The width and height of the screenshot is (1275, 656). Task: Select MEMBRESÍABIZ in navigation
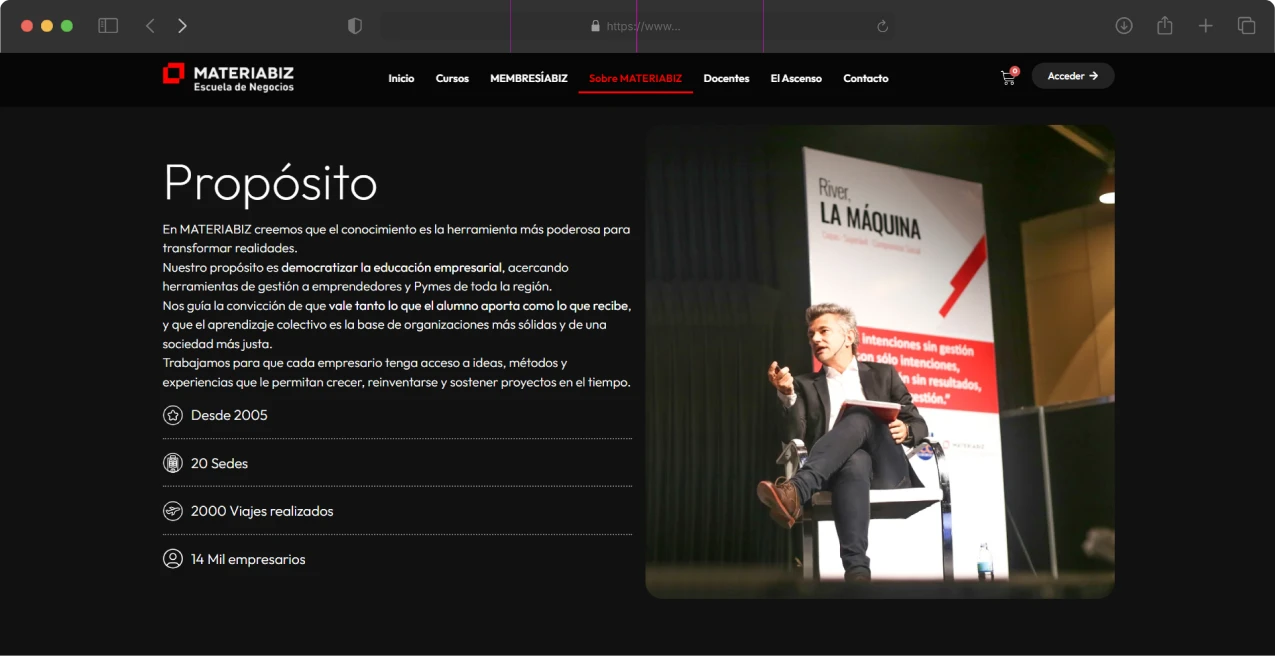528,78
